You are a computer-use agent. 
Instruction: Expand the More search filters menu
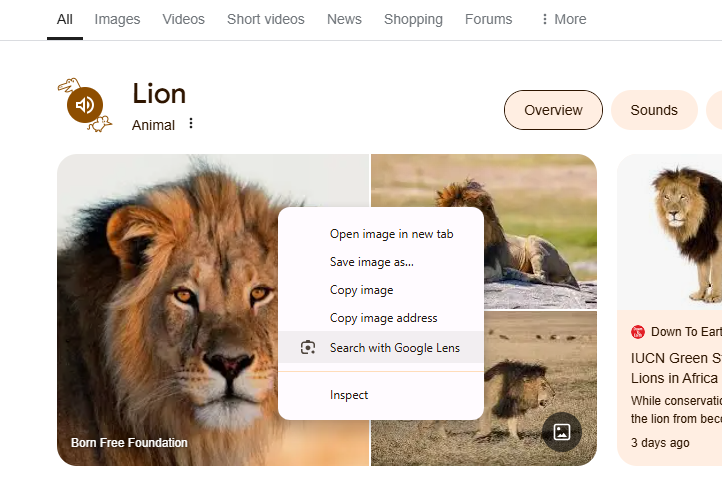click(564, 19)
